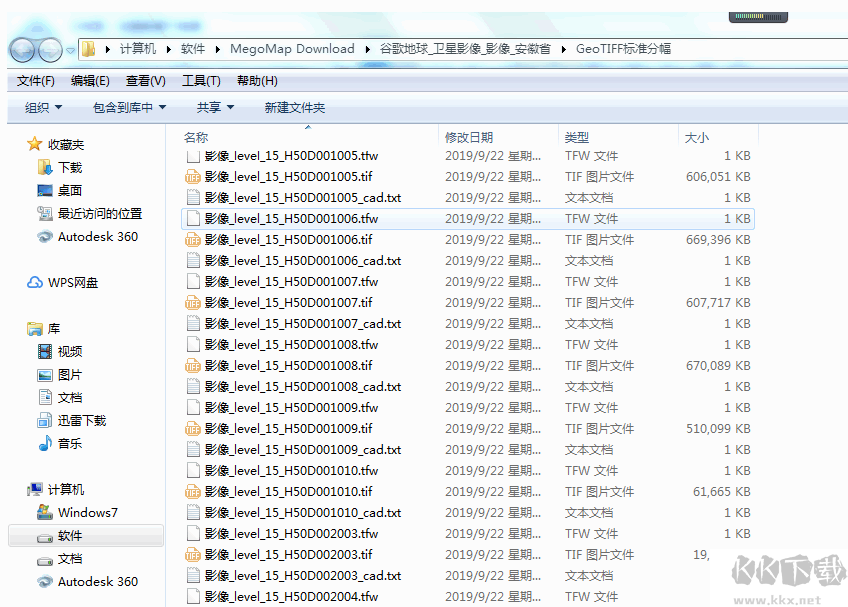Image resolution: width=848 pixels, height=607 pixels.
Task: Open 最近访问的位置 in the sidebar
Action: click(x=90, y=214)
